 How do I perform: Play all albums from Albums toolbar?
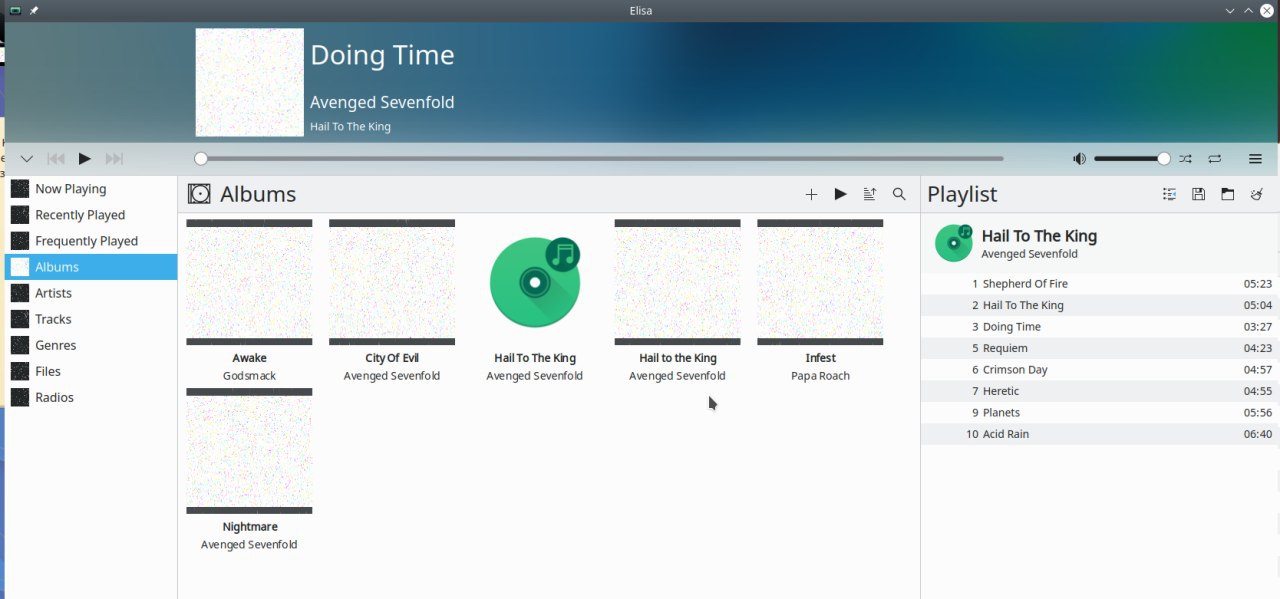[x=840, y=194]
